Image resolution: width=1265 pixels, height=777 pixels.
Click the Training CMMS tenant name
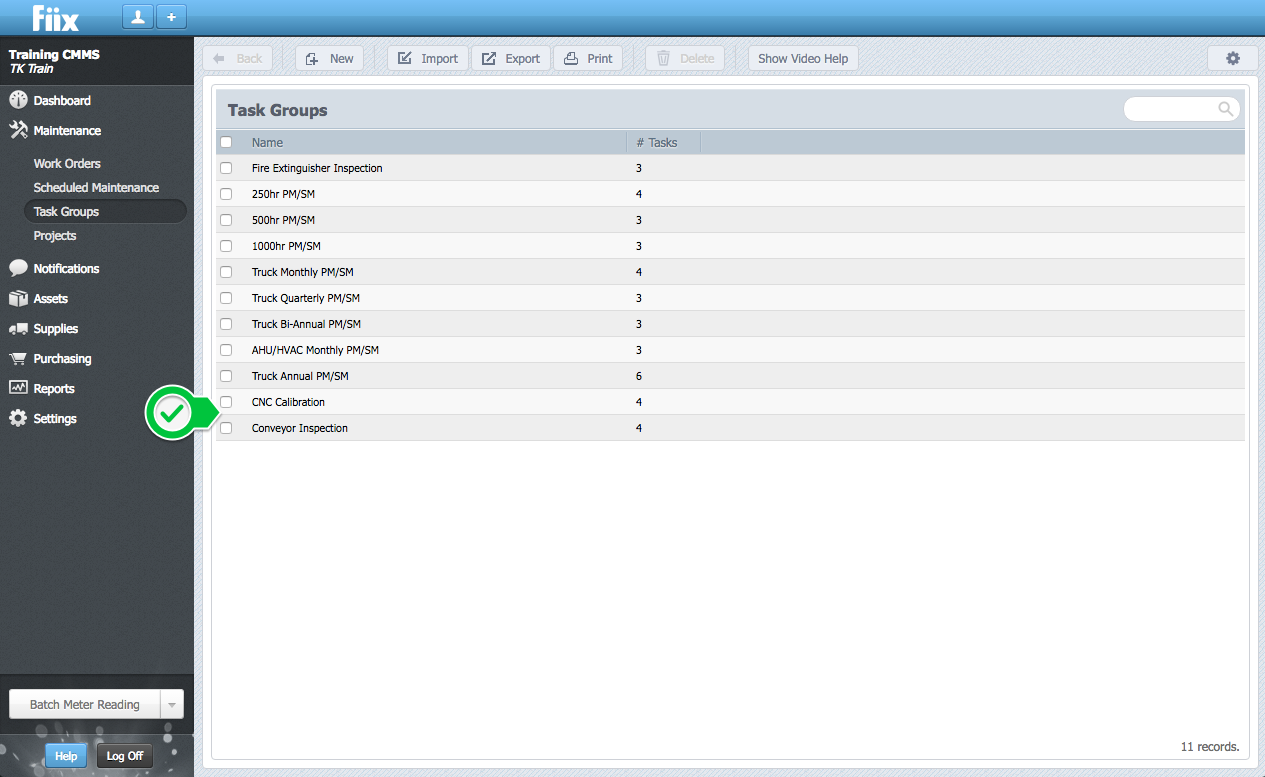54,55
